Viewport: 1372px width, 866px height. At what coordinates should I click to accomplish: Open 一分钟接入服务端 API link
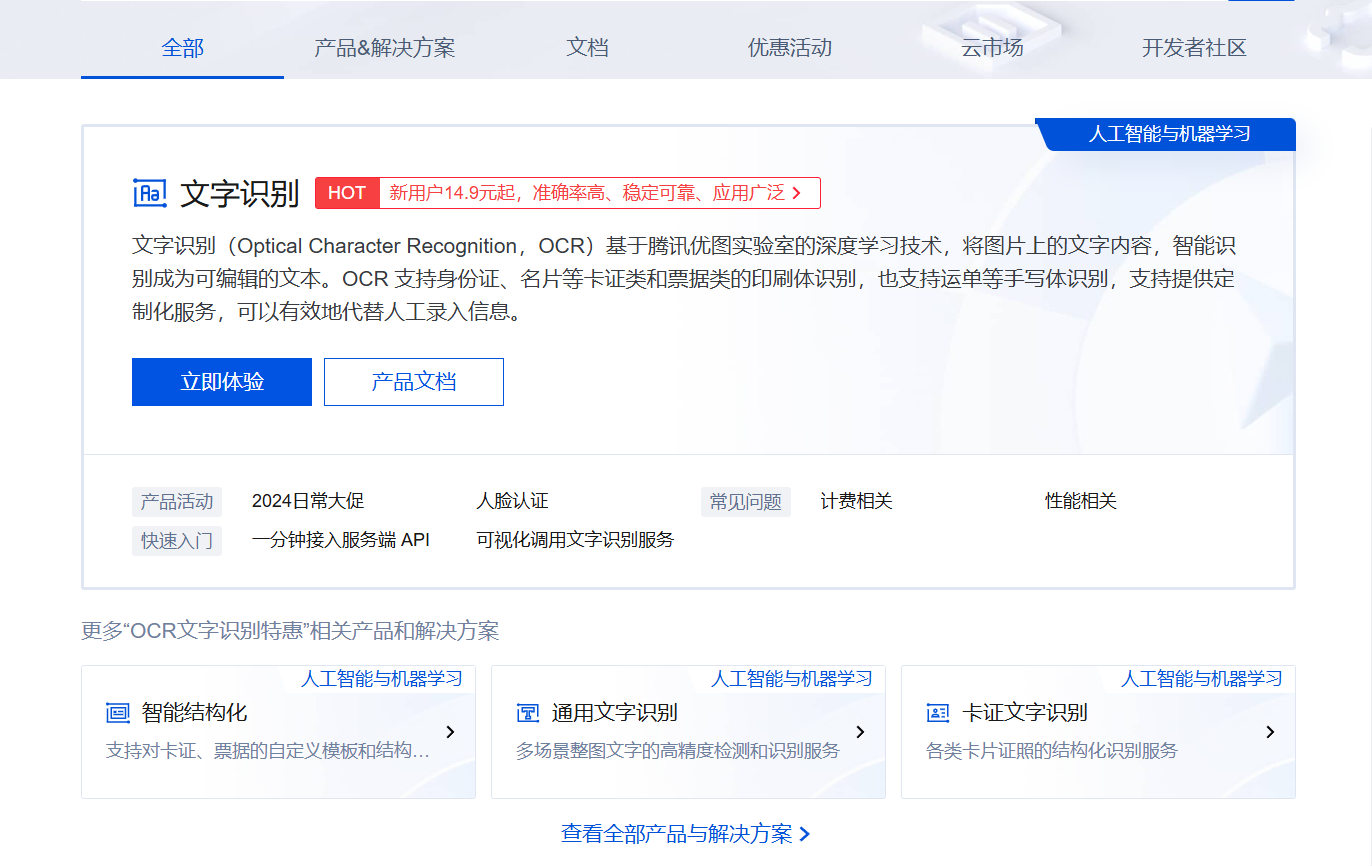point(341,540)
